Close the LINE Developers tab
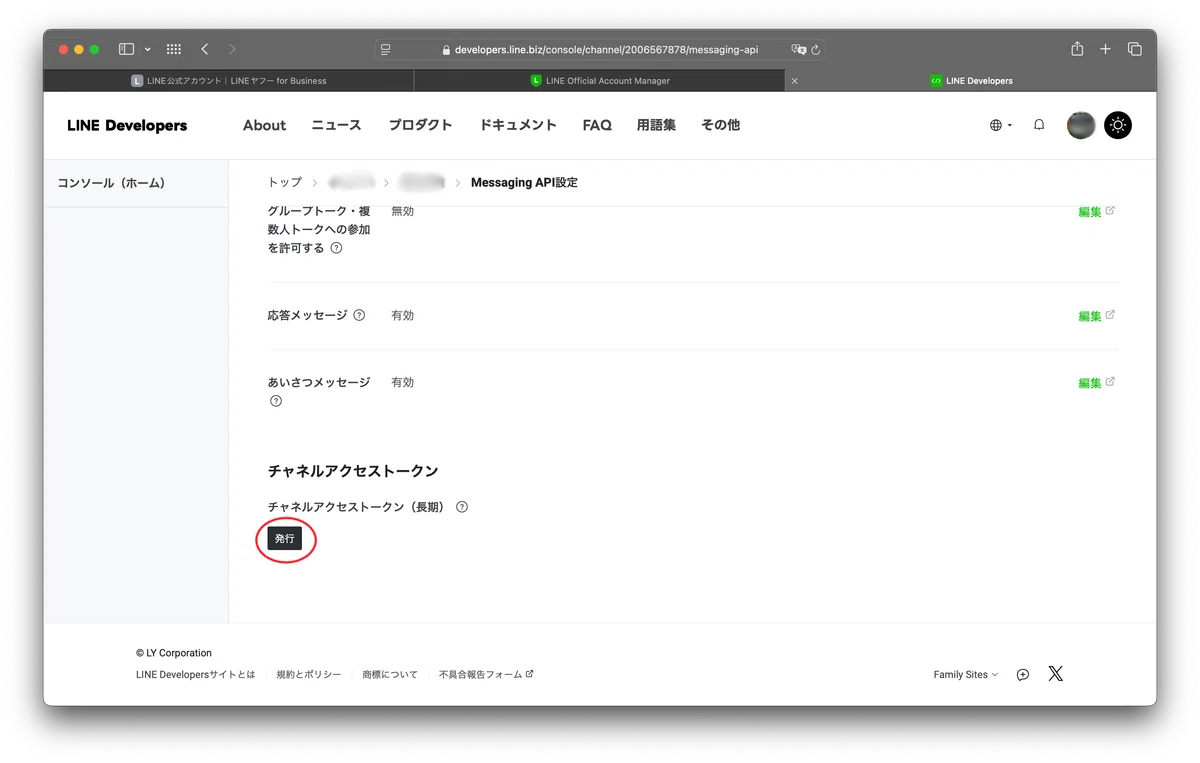1200x763 pixels. [795, 81]
